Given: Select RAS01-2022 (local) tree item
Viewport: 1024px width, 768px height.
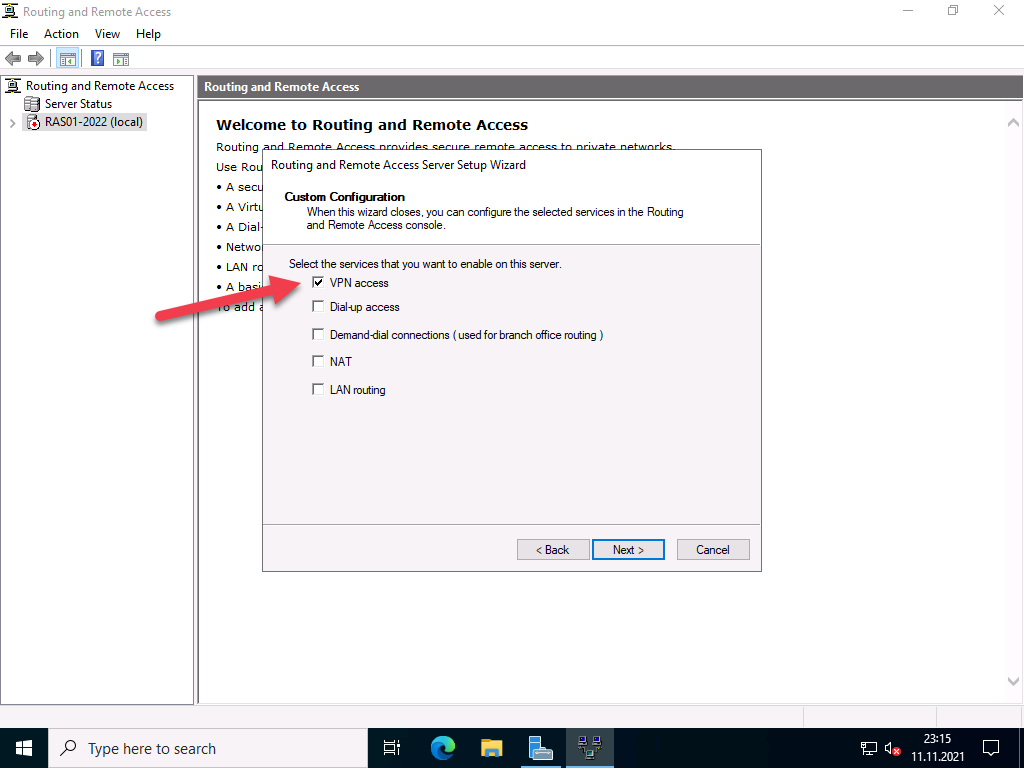Looking at the screenshot, I should tap(93, 122).
